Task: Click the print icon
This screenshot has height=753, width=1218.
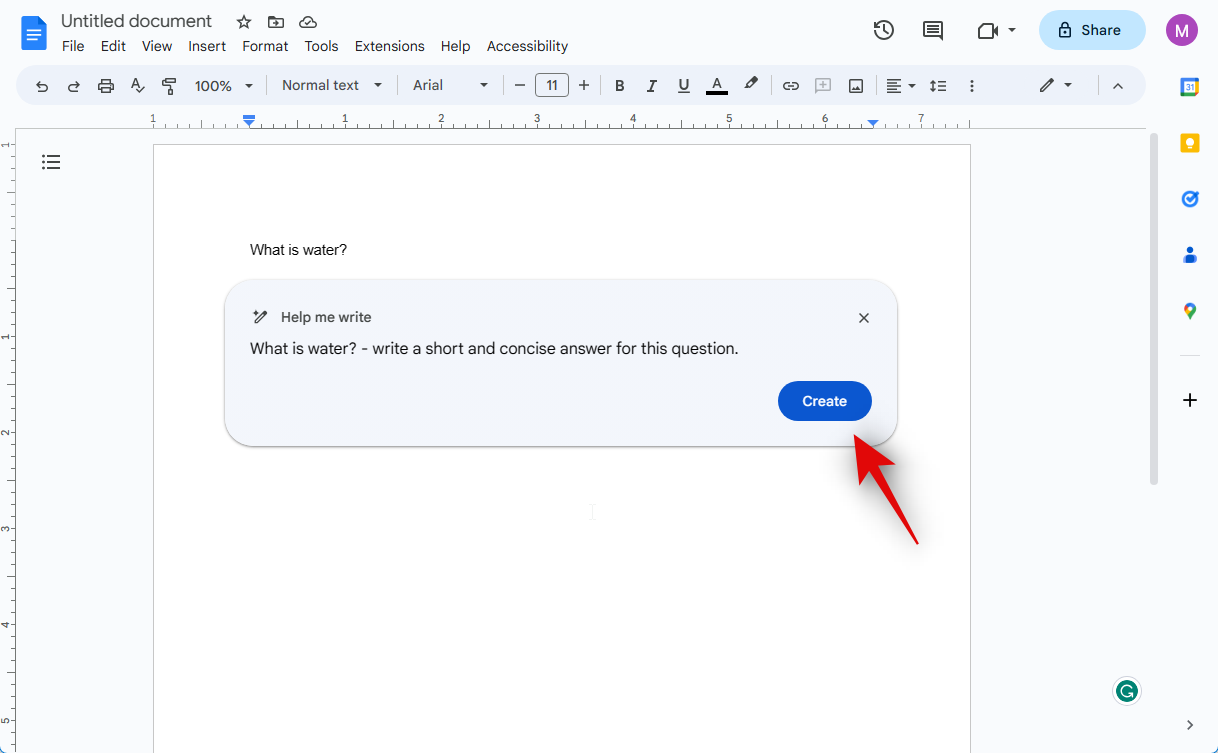Action: (106, 86)
